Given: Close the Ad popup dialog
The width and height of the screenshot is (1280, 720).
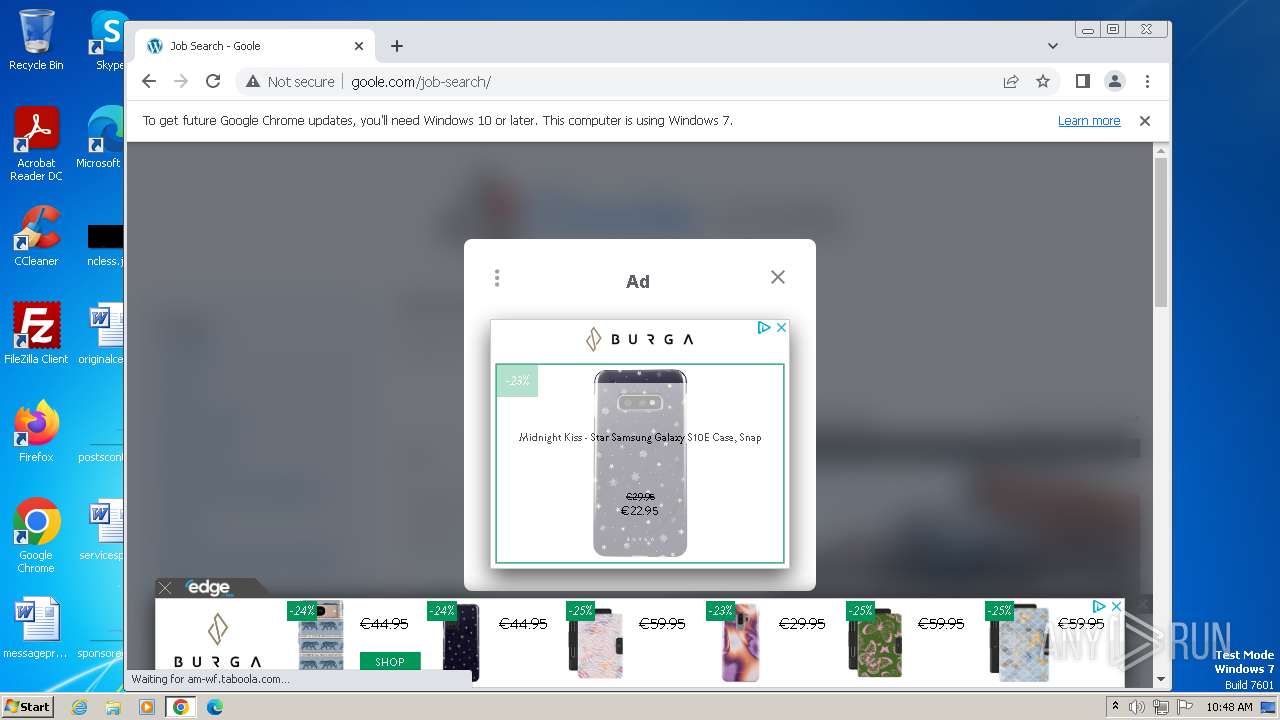Looking at the screenshot, I should (x=778, y=277).
